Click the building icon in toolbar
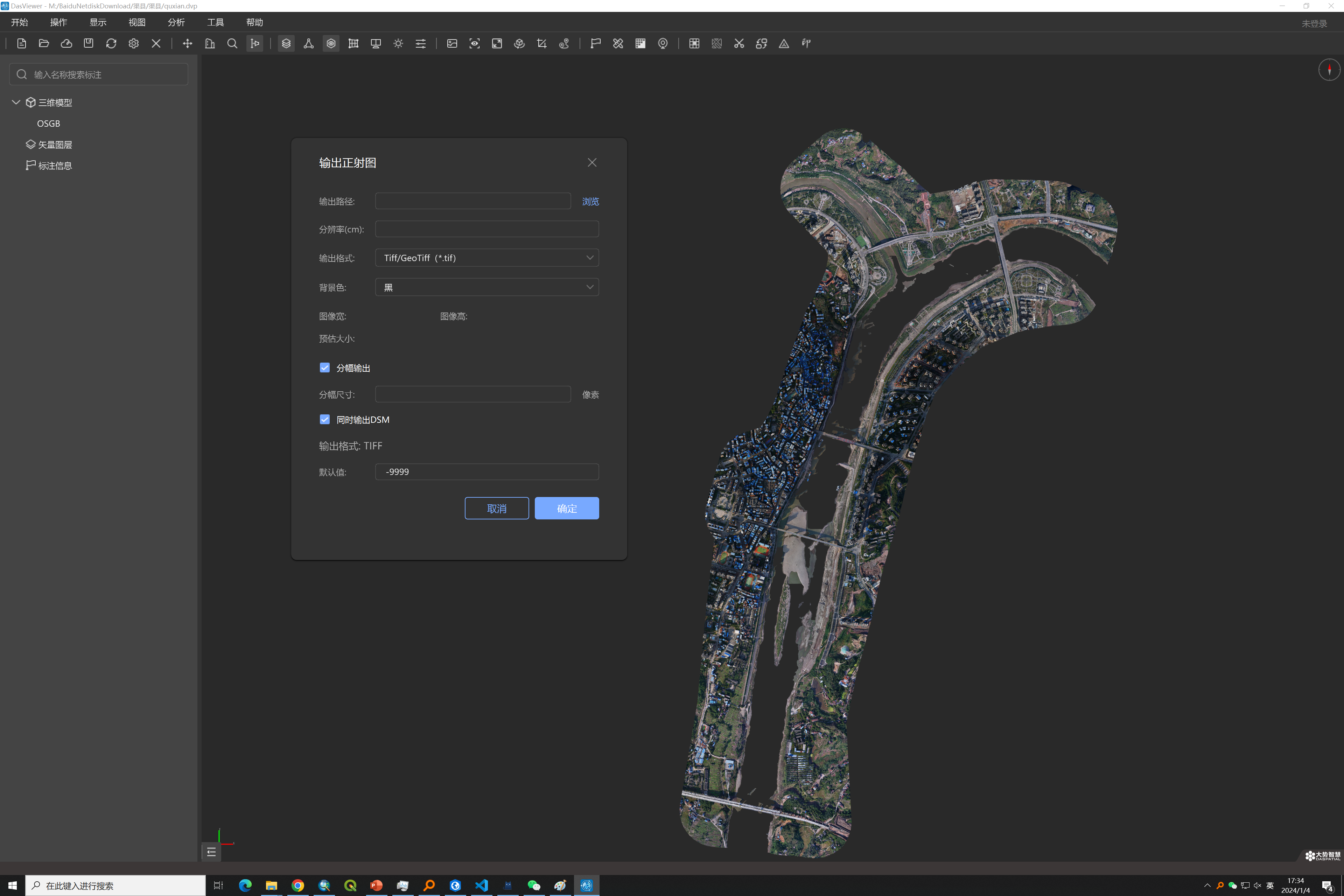This screenshot has width=1344, height=896. click(210, 43)
